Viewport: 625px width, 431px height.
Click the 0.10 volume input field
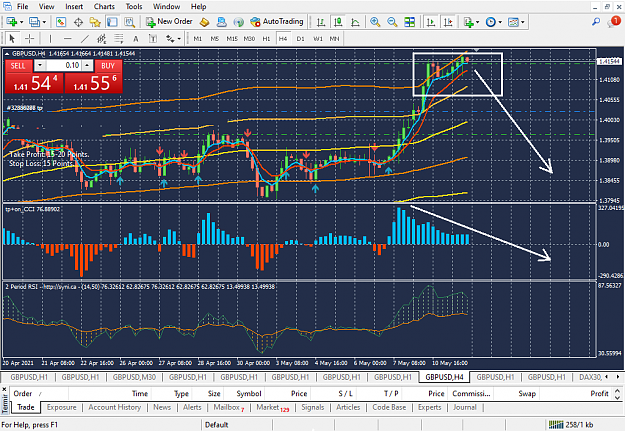[x=64, y=65]
